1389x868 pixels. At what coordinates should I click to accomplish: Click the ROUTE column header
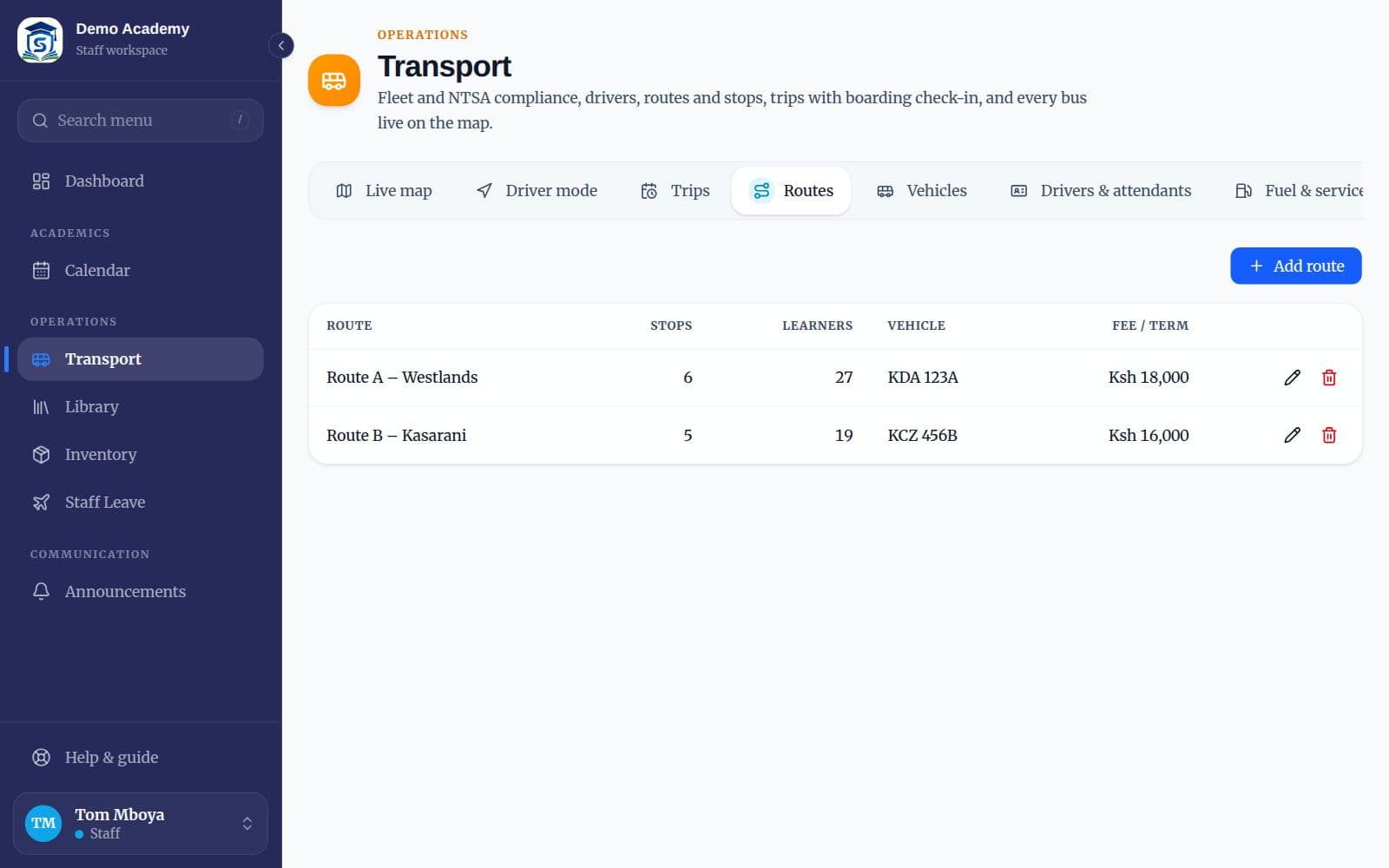(x=349, y=325)
